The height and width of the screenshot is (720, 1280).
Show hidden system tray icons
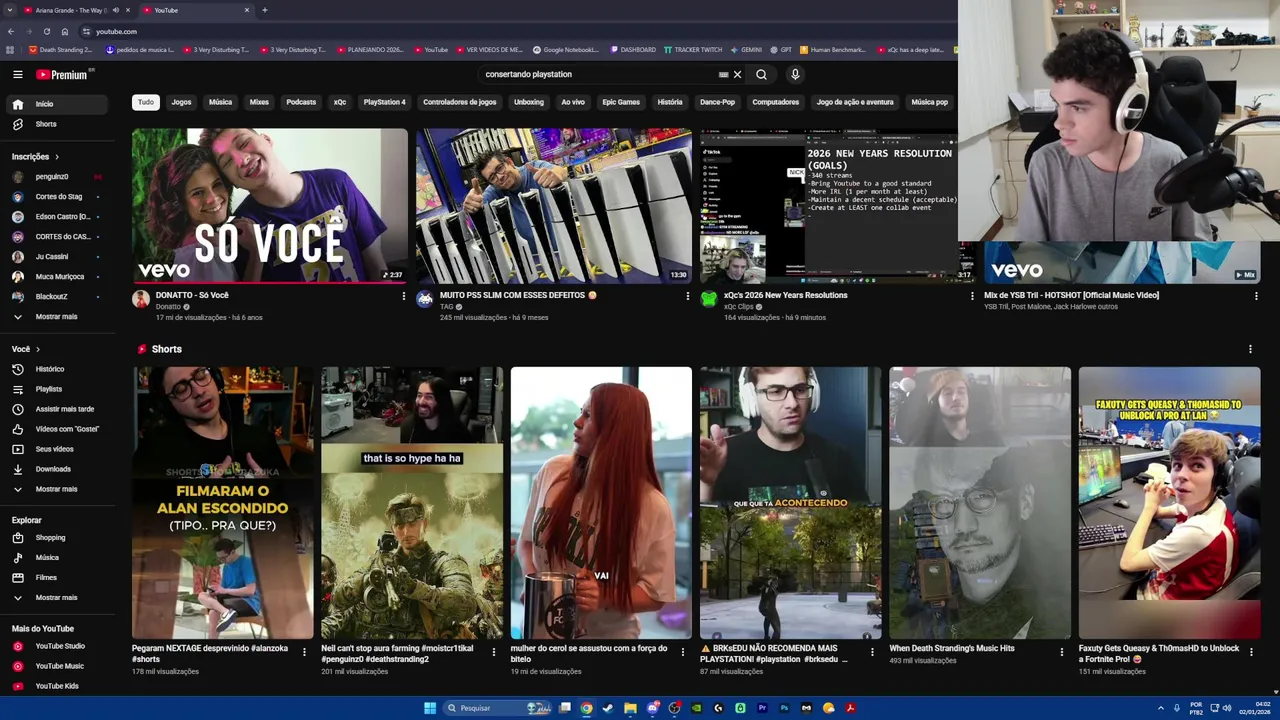[x=1161, y=708]
